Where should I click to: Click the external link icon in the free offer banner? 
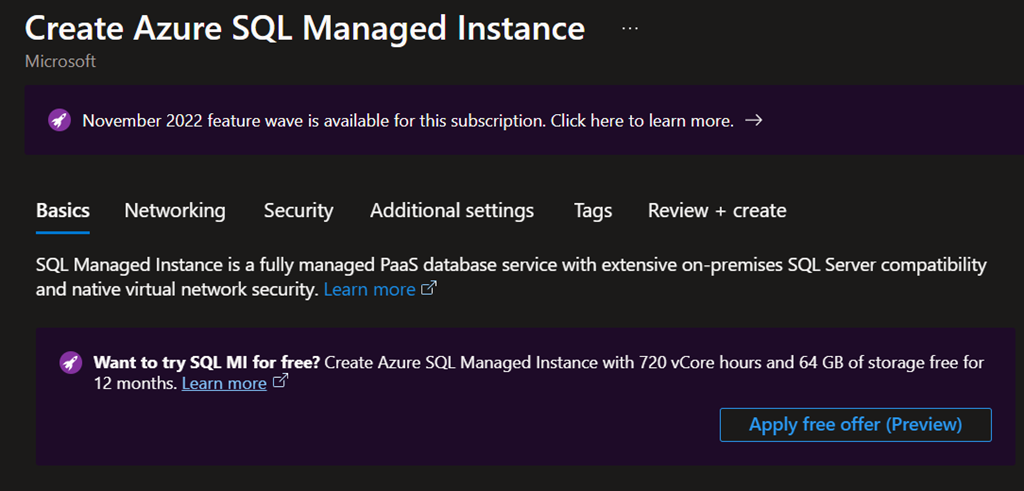[x=281, y=382]
